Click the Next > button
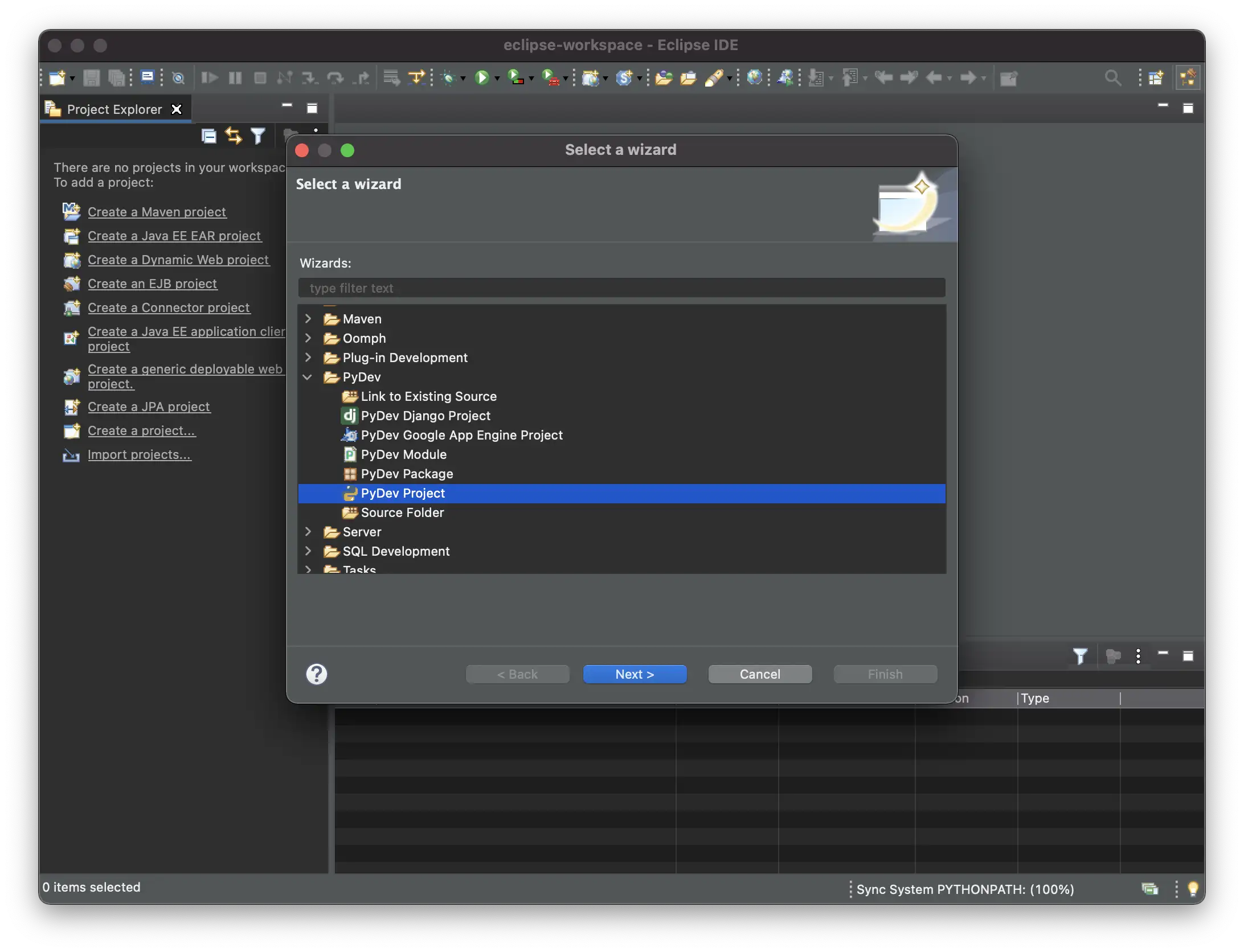1244x952 pixels. coord(635,674)
